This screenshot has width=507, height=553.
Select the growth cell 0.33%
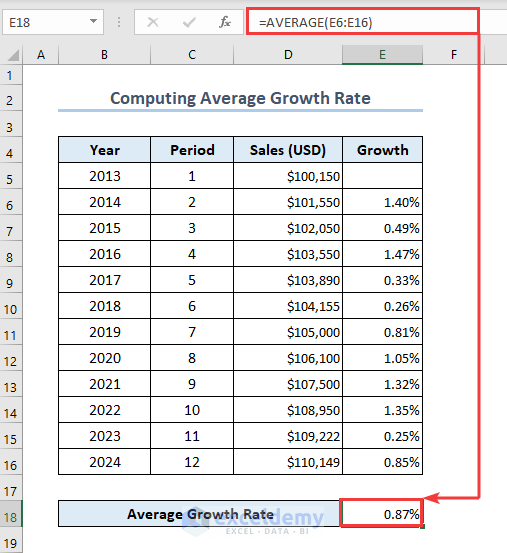coord(383,280)
